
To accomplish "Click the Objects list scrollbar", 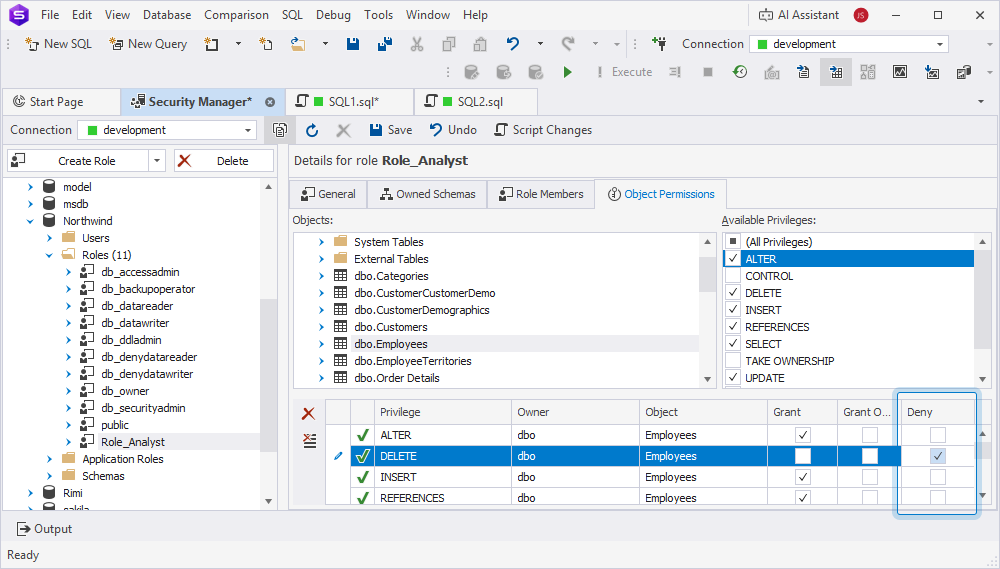I will (707, 274).
